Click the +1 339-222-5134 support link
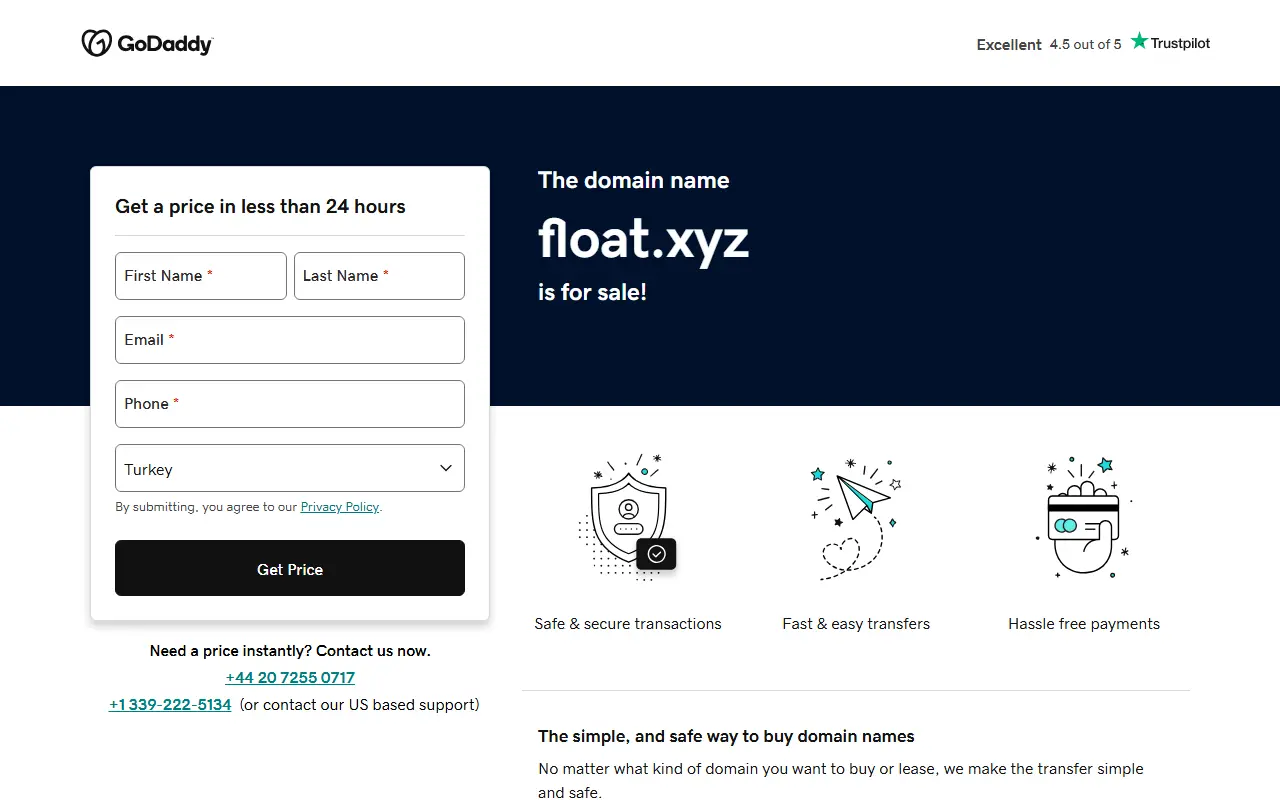 (170, 705)
